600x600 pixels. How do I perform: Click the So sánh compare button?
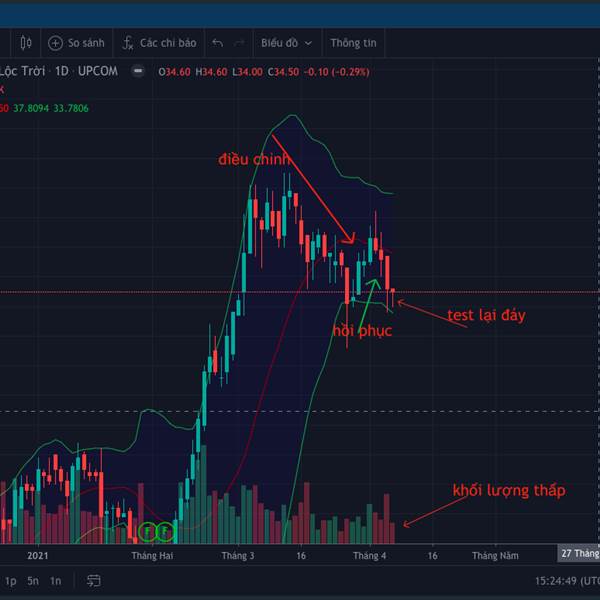76,43
